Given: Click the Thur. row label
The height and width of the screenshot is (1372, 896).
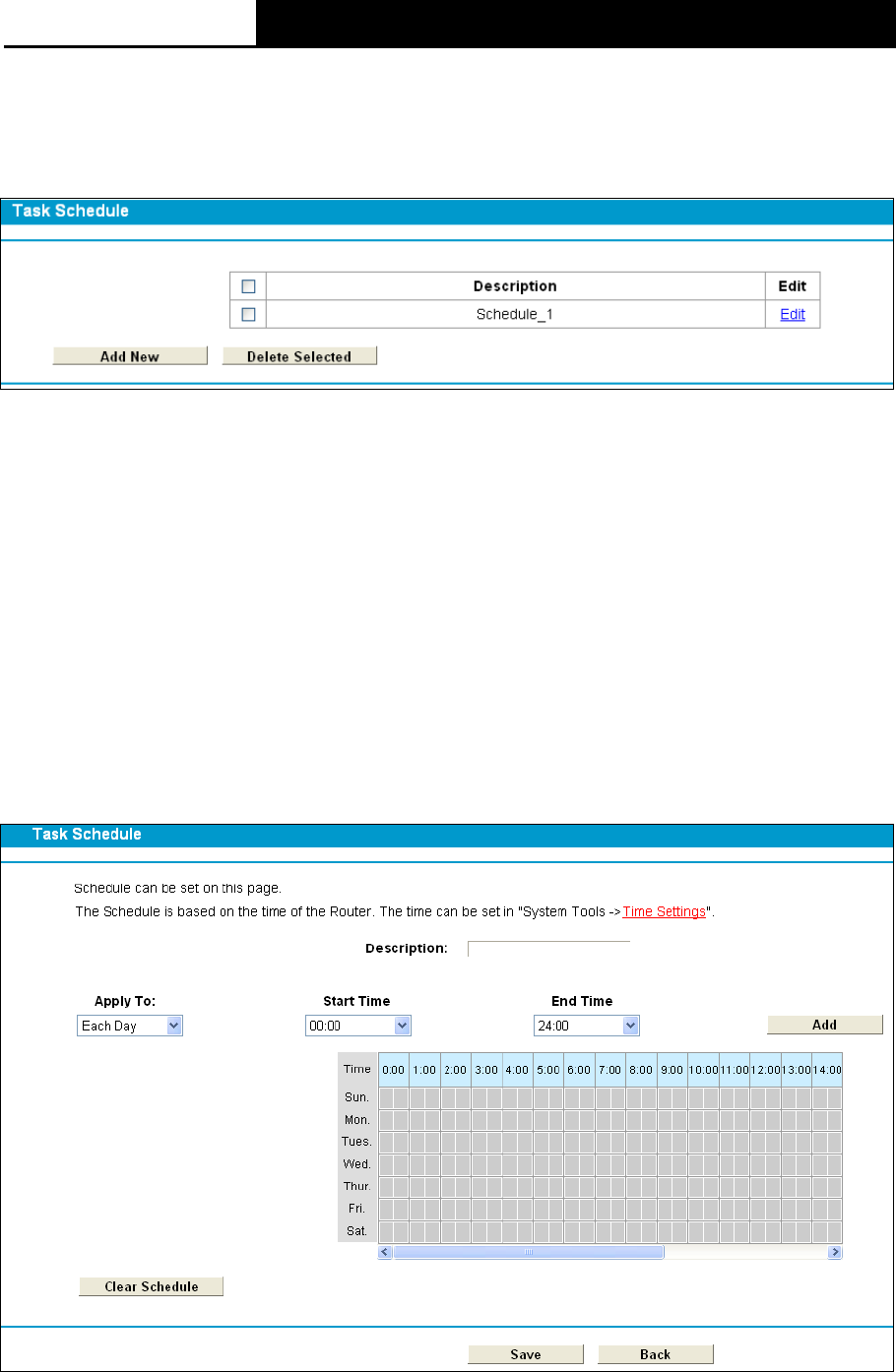Looking at the screenshot, I should coord(357,1187).
